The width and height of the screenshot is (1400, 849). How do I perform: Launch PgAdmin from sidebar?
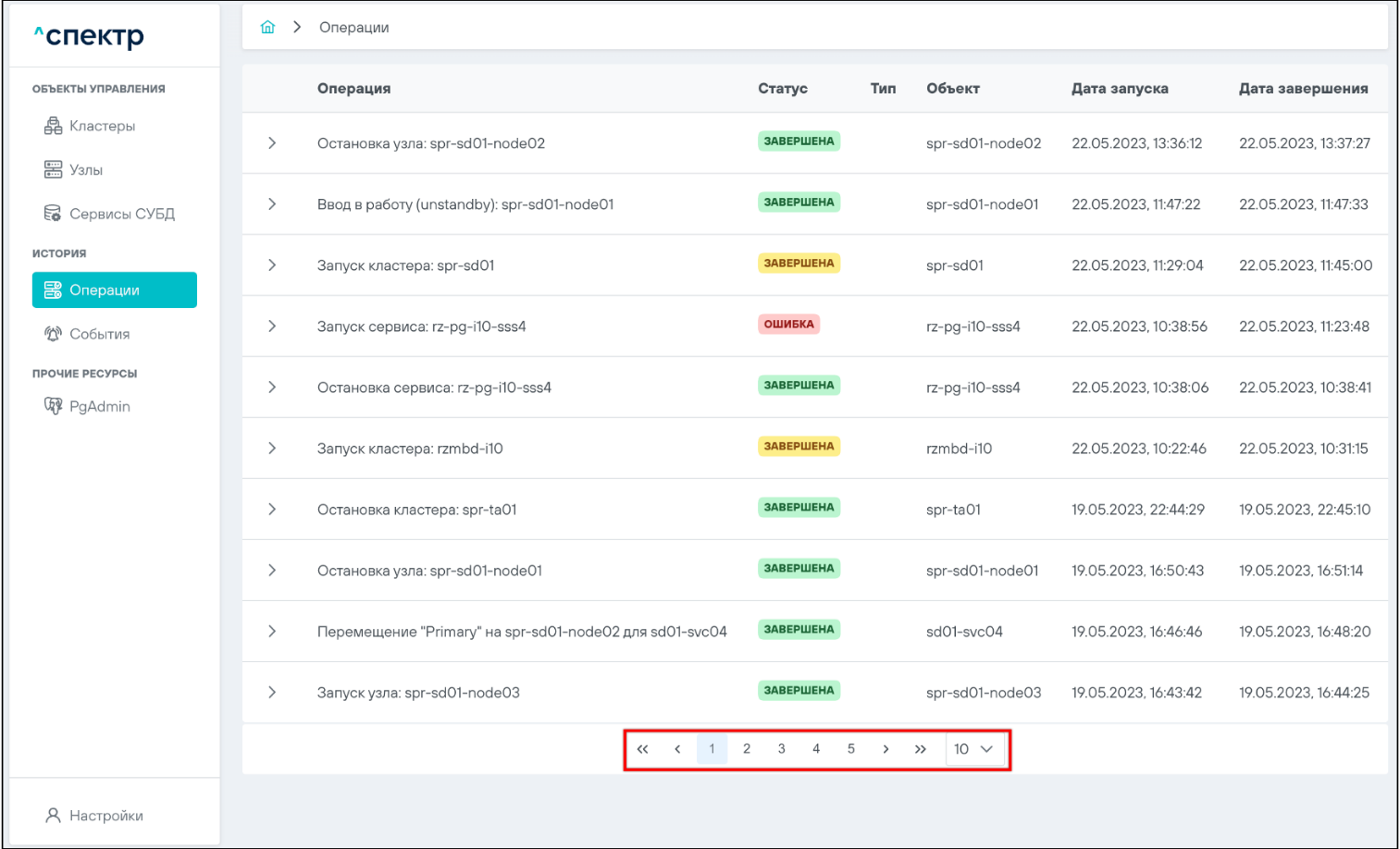click(99, 406)
